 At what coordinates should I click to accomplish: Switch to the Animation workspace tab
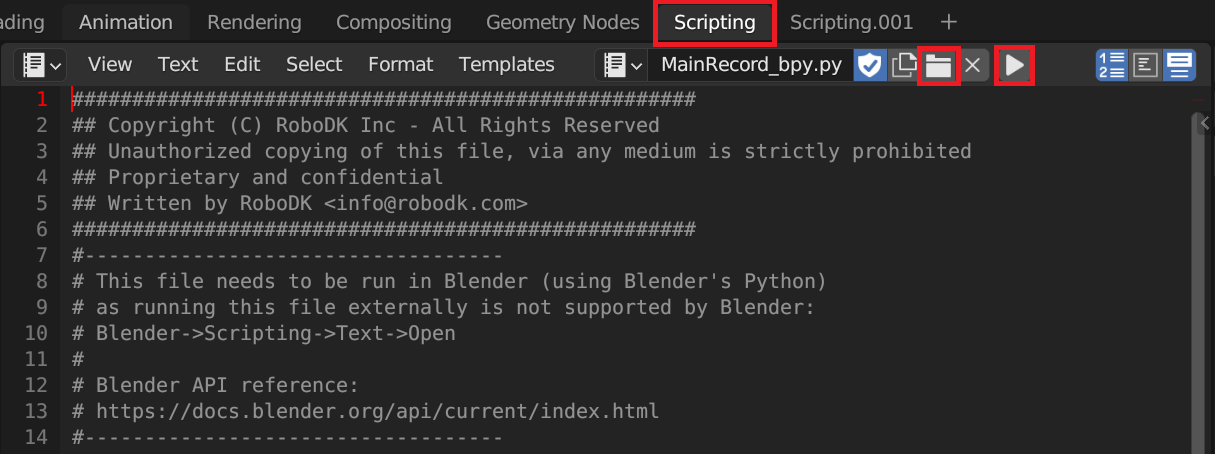[126, 22]
